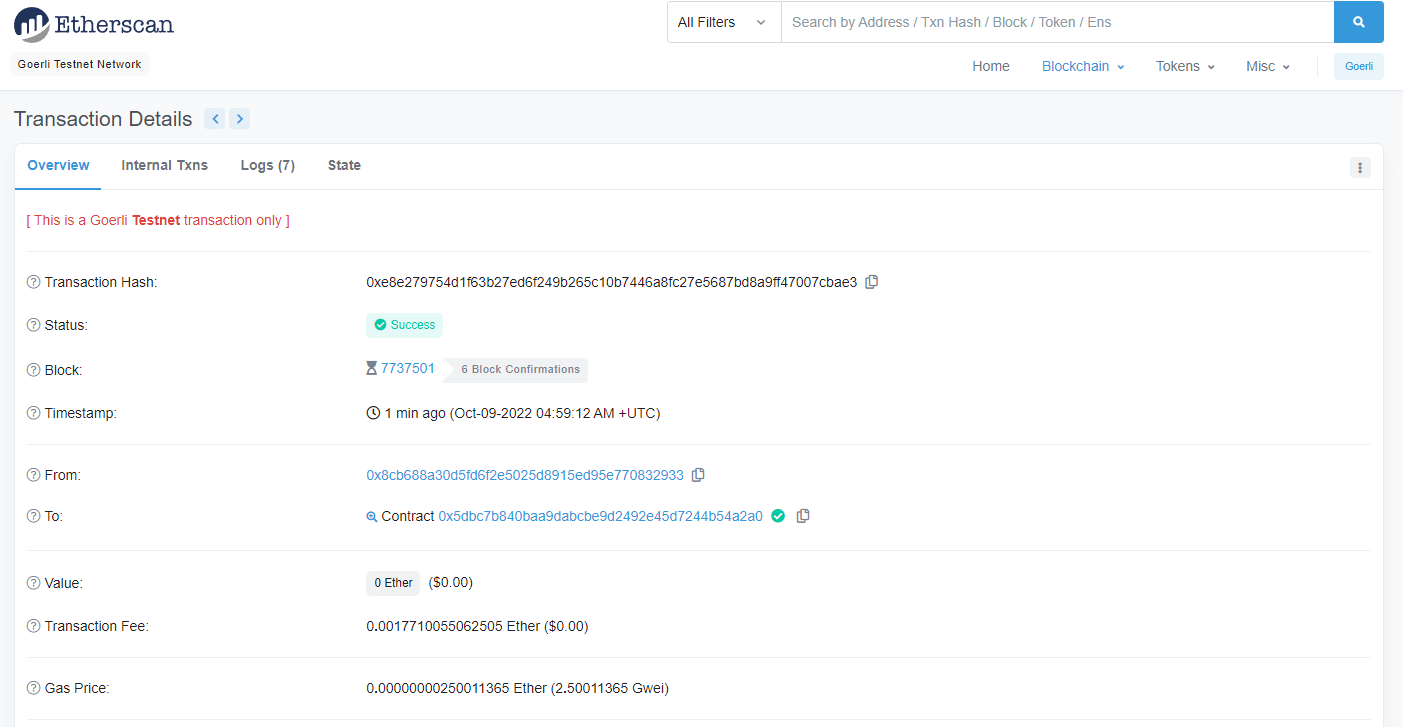Click the 0 Ether value badge
1403x727 pixels.
point(393,583)
